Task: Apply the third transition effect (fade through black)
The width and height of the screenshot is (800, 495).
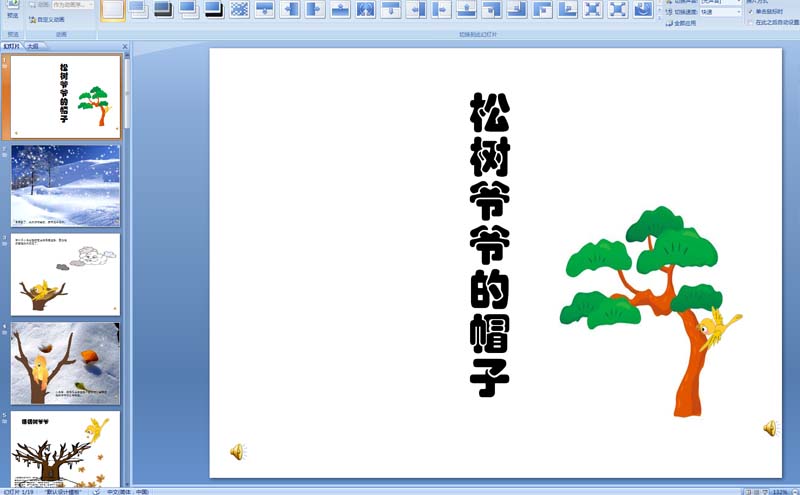Action: pyautogui.click(x=163, y=9)
